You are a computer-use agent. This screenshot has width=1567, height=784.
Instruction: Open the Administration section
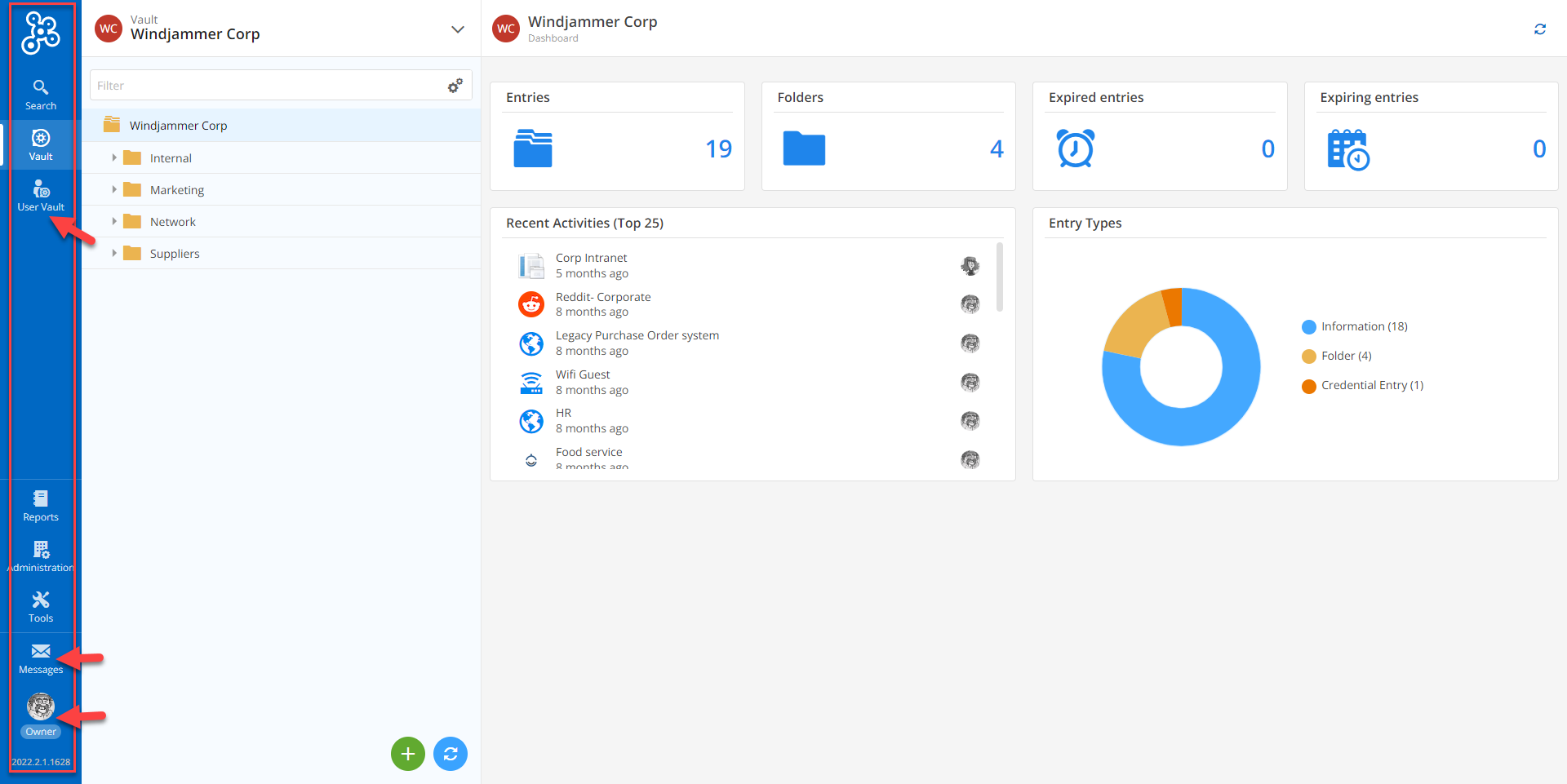point(40,555)
